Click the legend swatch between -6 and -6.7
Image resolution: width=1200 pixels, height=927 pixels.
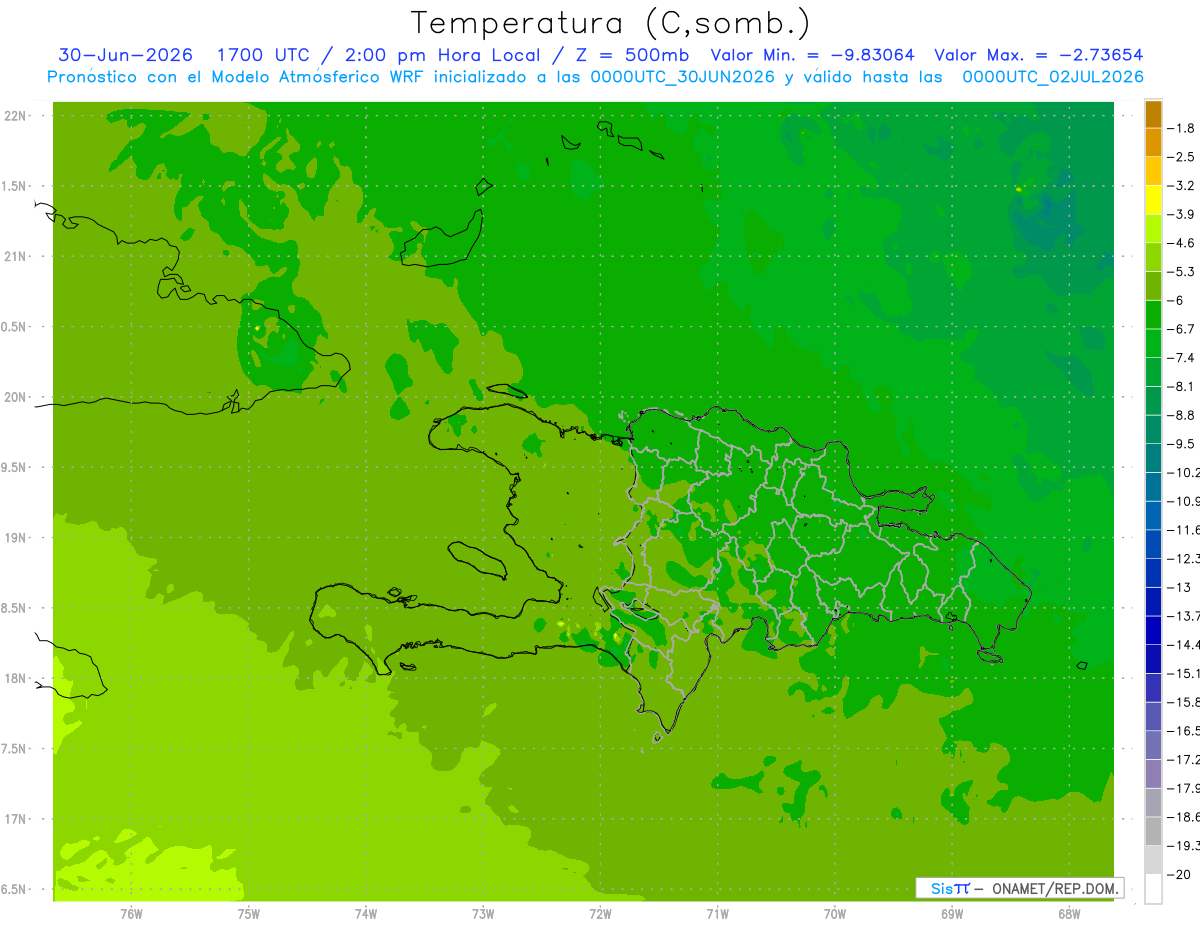(1153, 314)
